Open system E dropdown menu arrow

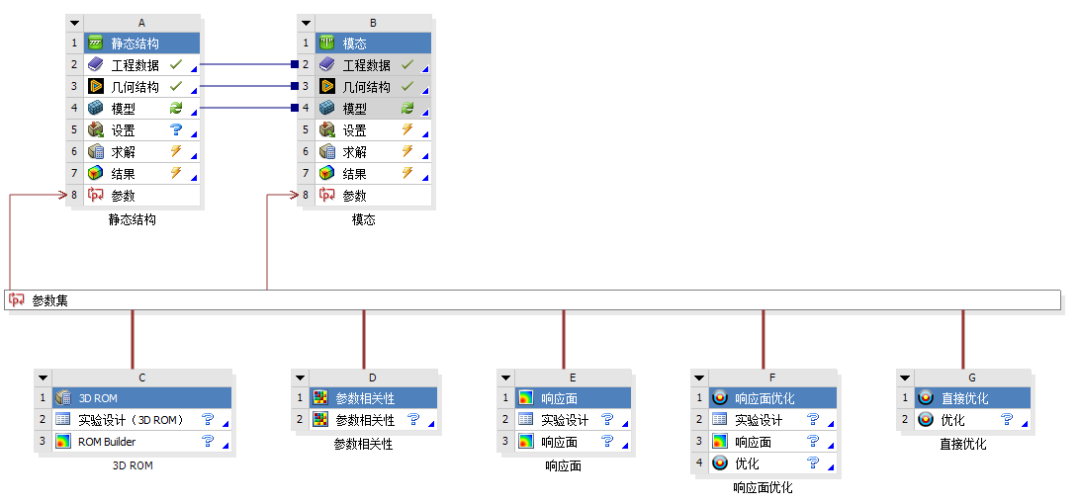pos(506,377)
